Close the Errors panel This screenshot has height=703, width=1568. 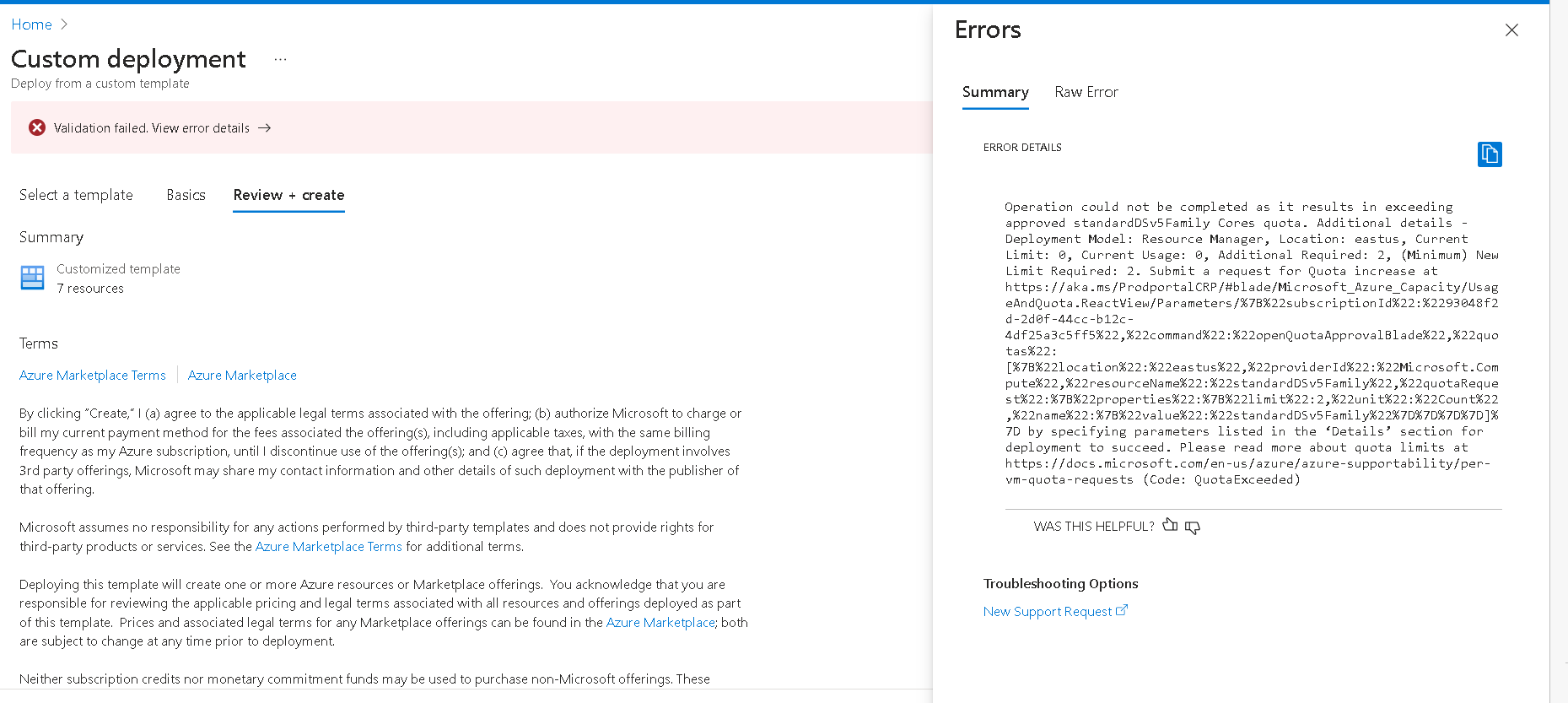pos(1511,30)
